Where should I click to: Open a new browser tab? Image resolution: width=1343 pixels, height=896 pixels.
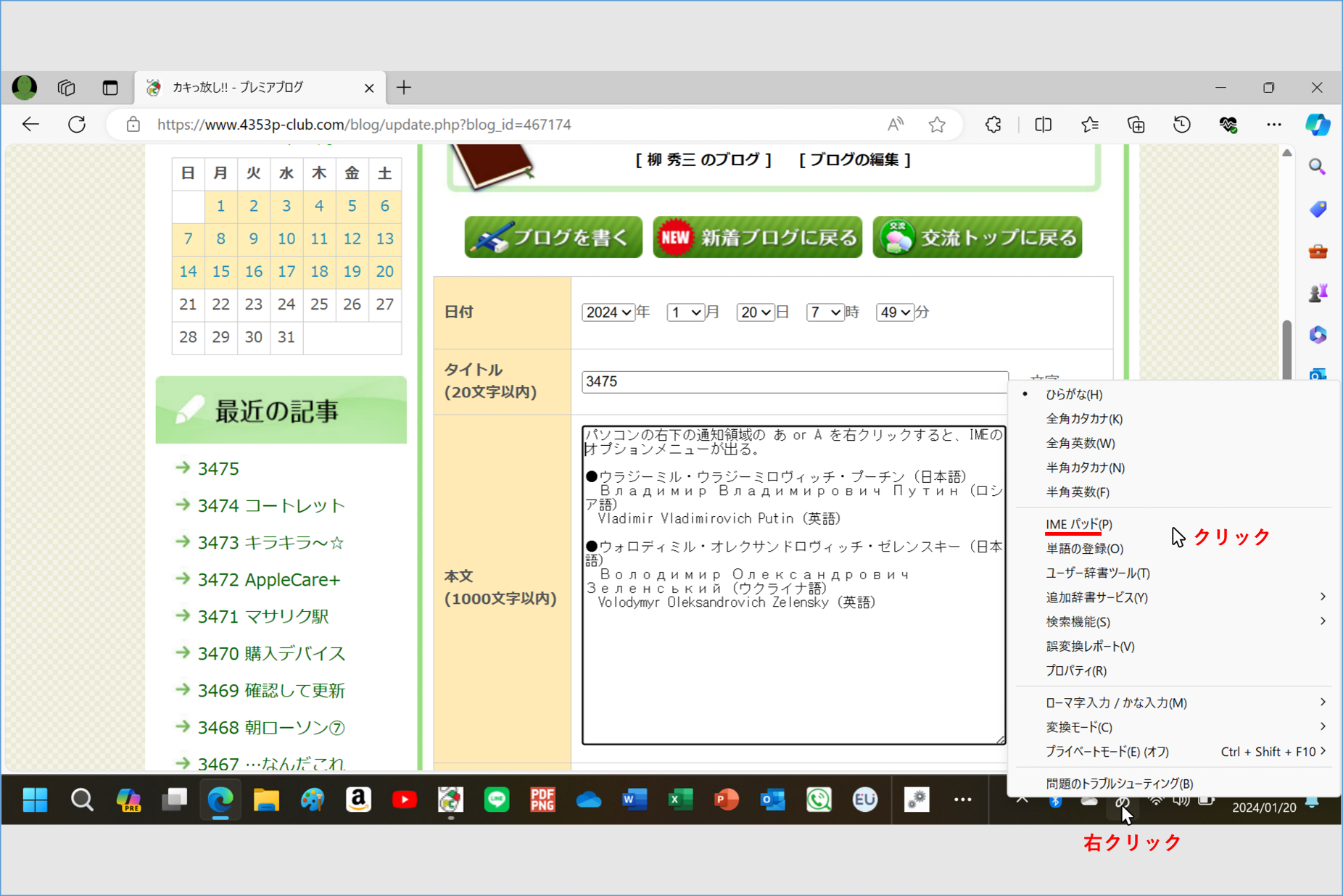pos(404,88)
